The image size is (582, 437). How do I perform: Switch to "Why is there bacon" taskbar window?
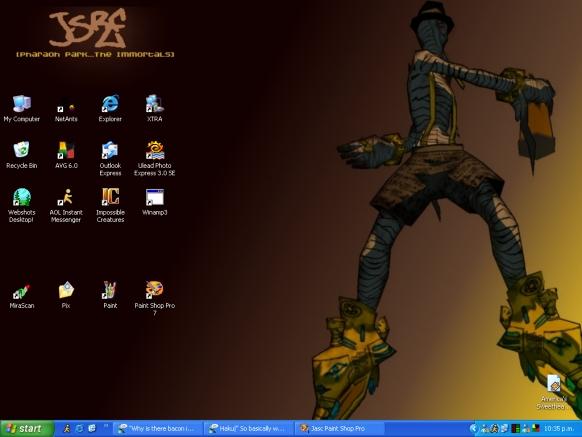[158, 428]
